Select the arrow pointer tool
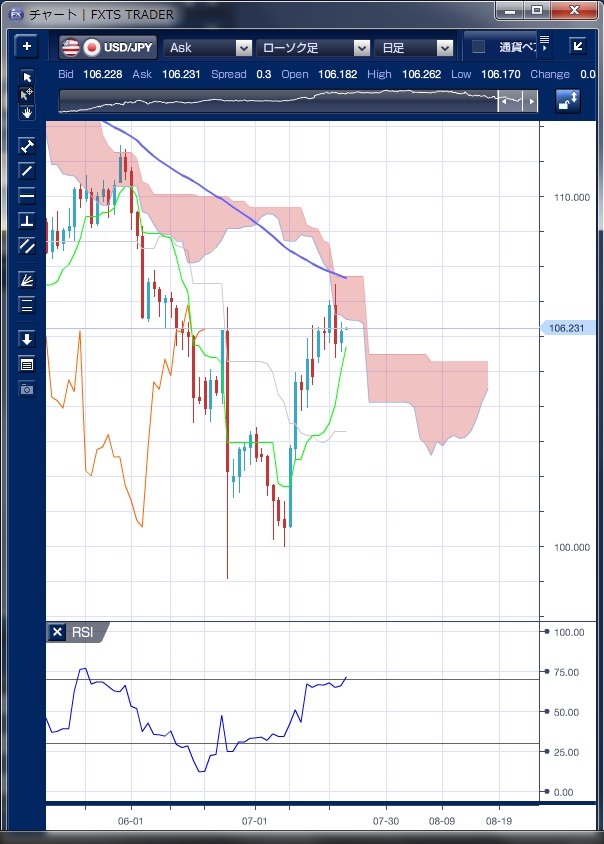 [x=27, y=78]
